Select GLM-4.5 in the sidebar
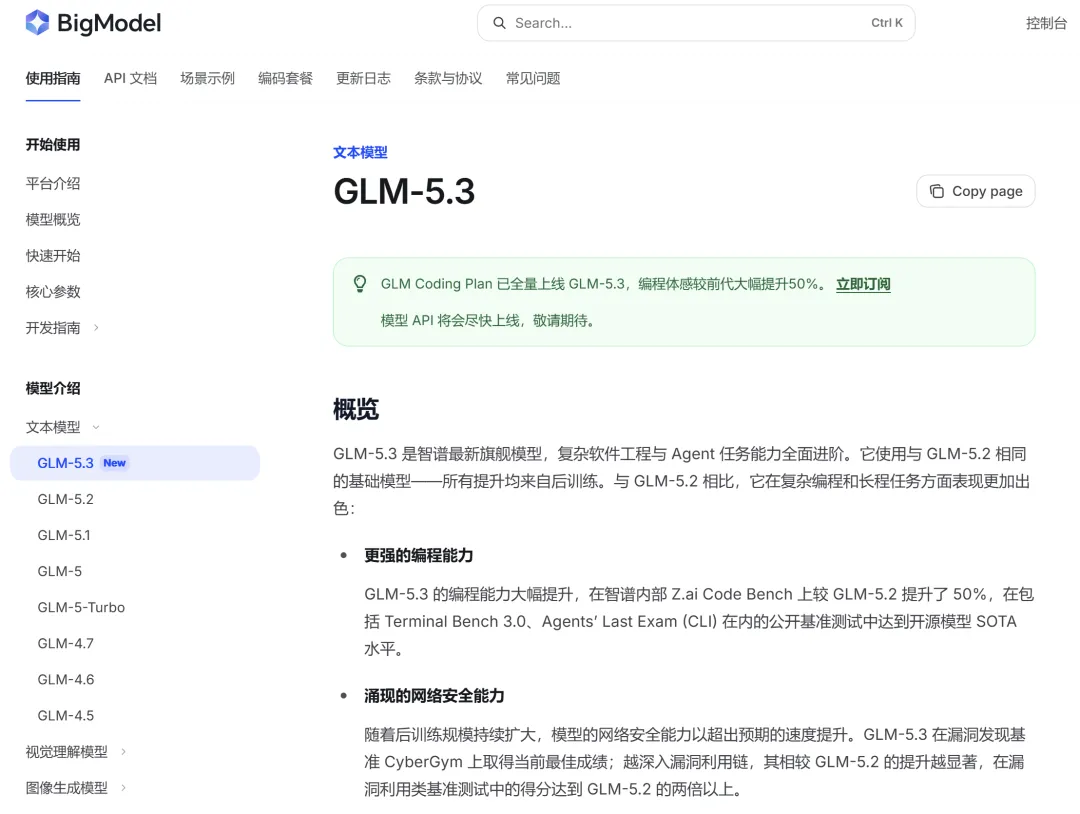Screen dimensions: 1080x814 pos(65,716)
